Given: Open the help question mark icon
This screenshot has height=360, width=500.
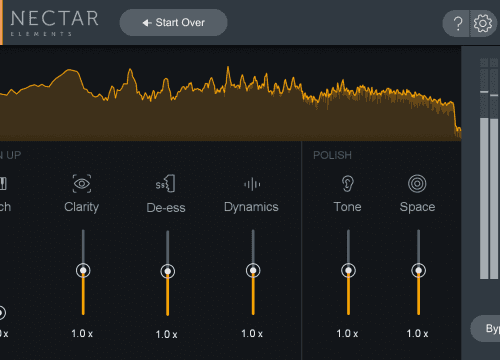Looking at the screenshot, I should point(458,23).
